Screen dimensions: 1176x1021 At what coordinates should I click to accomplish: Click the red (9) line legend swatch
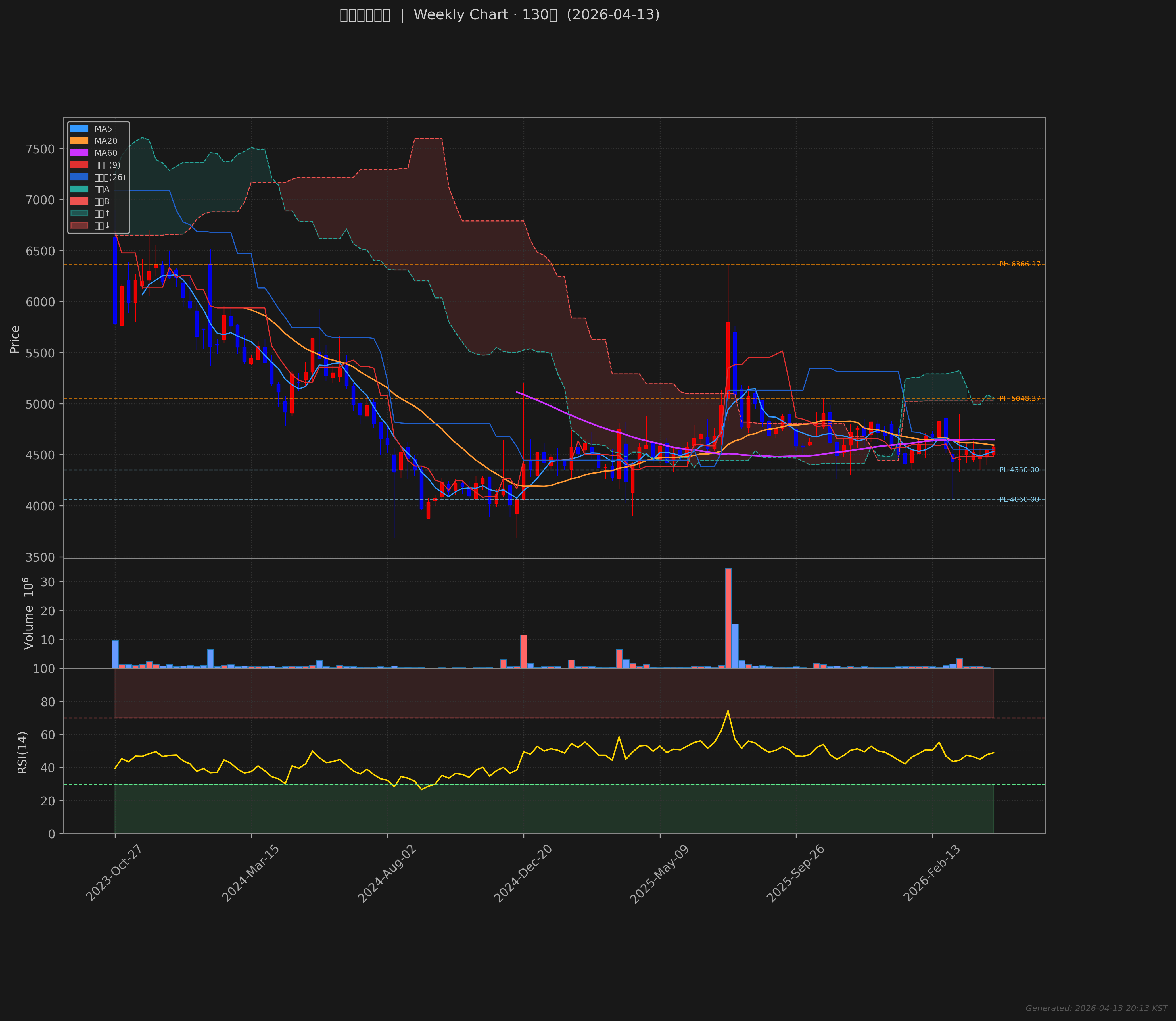tap(79, 165)
